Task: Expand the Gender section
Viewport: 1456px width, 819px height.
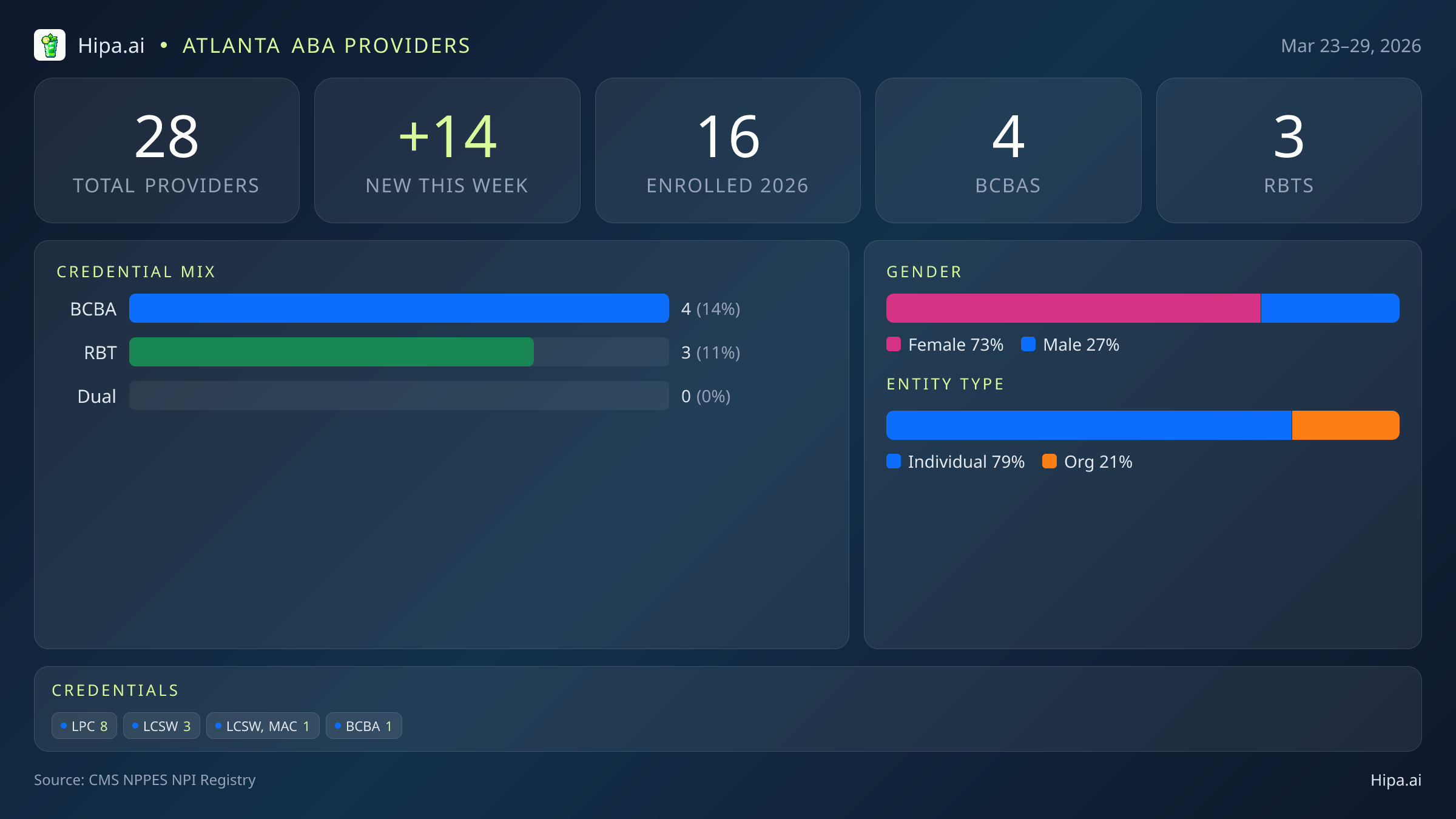Action: [923, 272]
